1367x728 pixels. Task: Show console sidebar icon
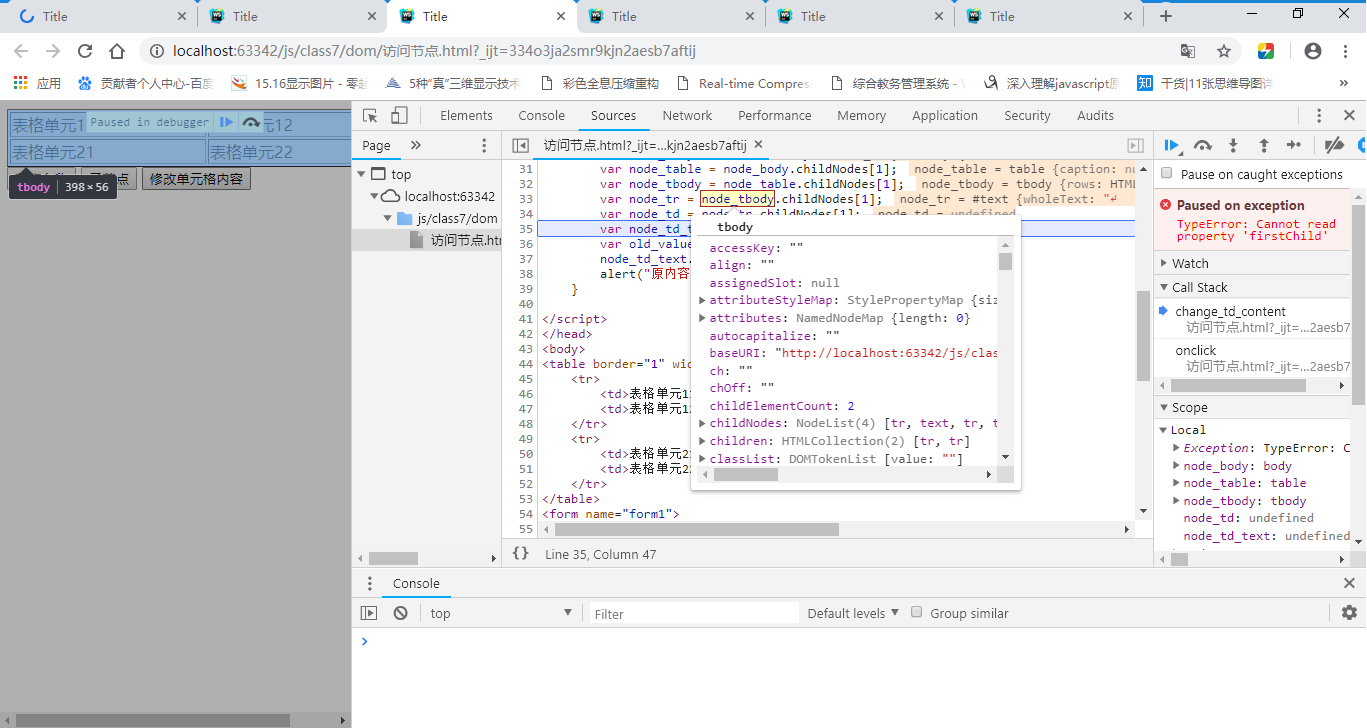pos(369,613)
